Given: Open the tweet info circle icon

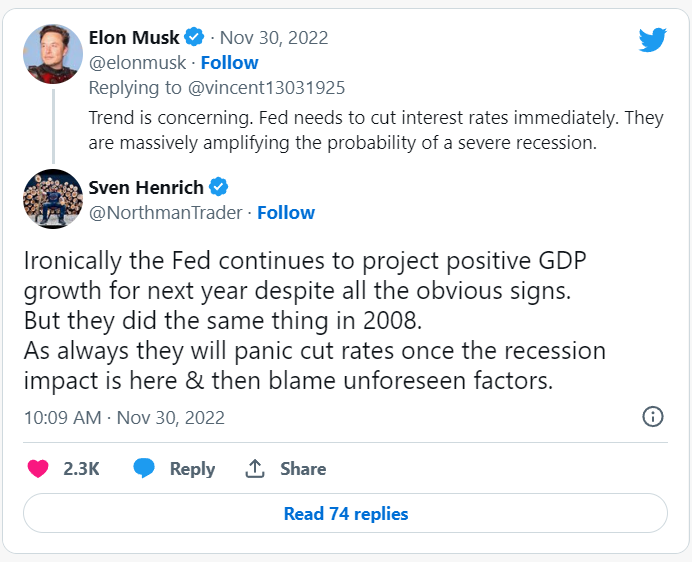Looking at the screenshot, I should coord(652,417).
